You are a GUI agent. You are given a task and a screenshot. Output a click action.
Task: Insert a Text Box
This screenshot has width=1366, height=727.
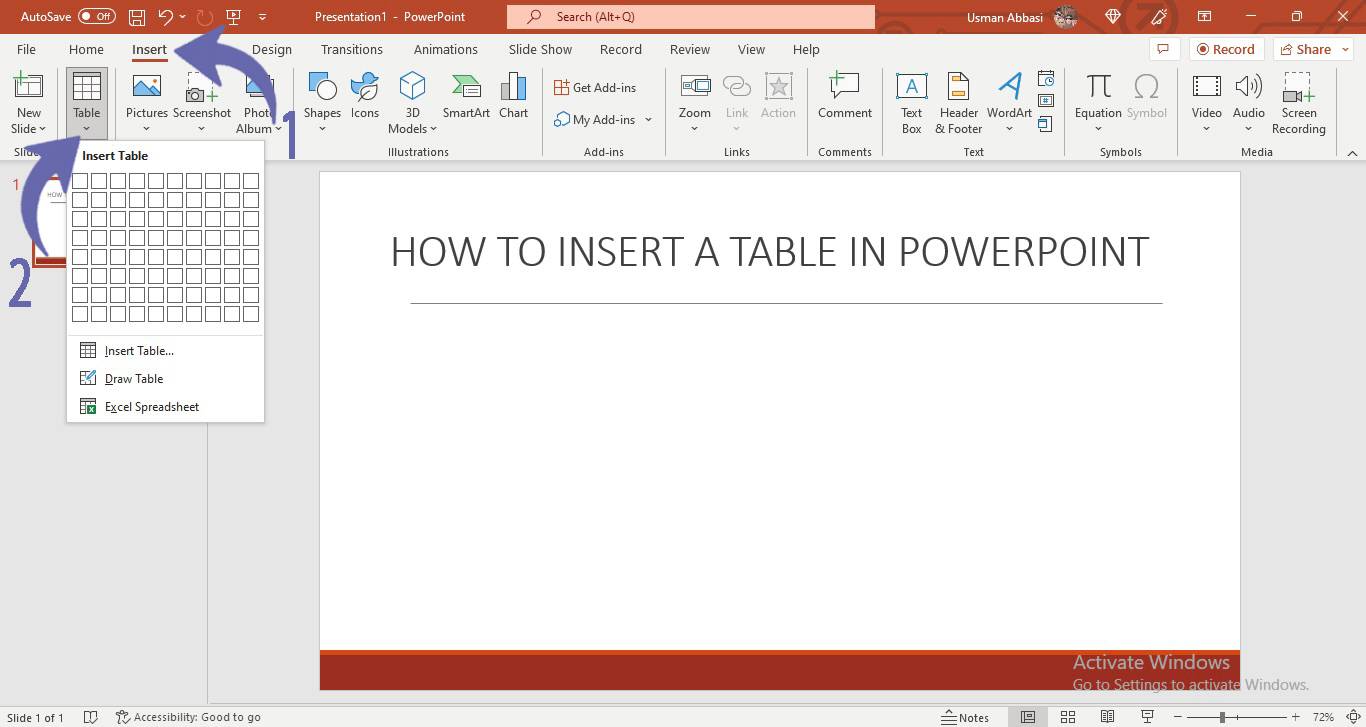(x=911, y=102)
